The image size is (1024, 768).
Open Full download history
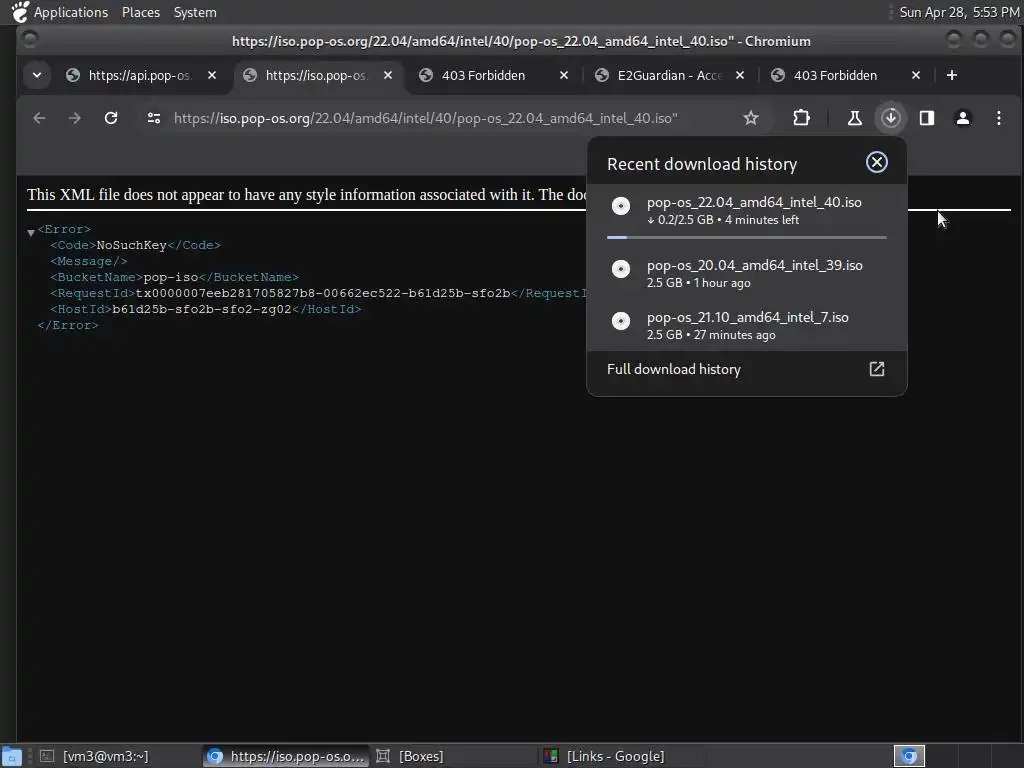(746, 370)
